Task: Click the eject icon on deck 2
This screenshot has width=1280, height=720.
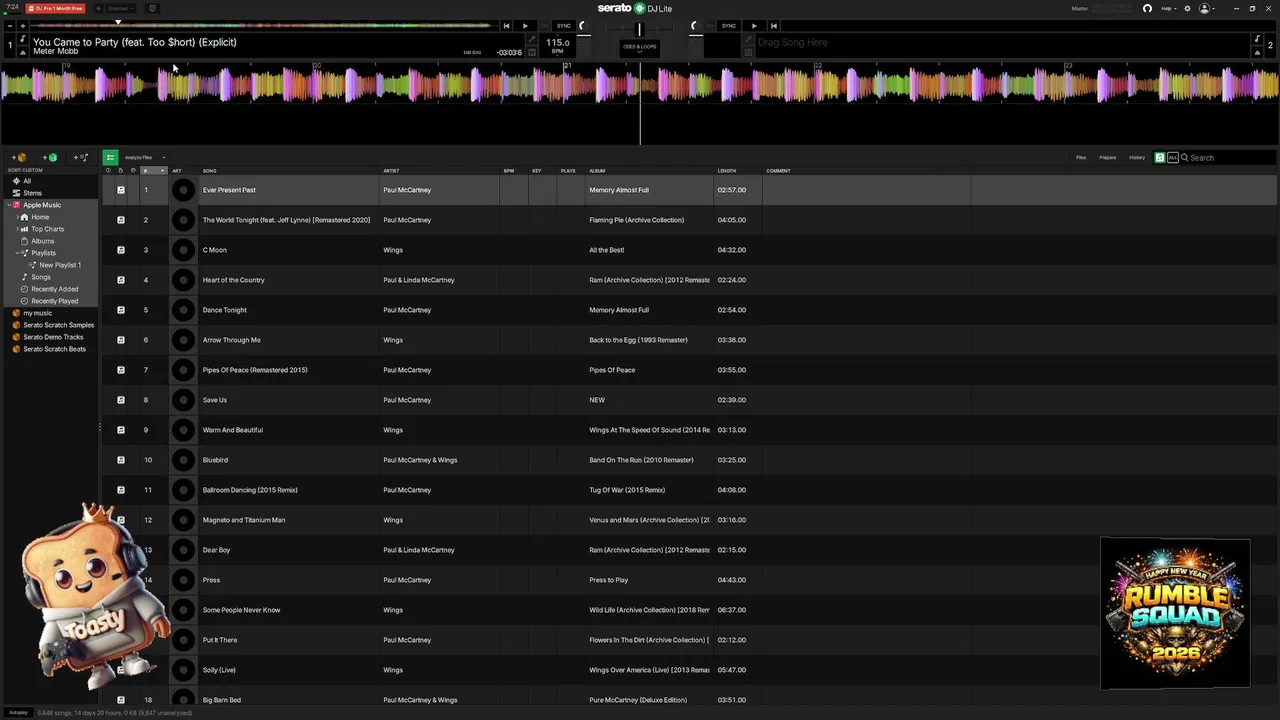Action: [x=1257, y=51]
